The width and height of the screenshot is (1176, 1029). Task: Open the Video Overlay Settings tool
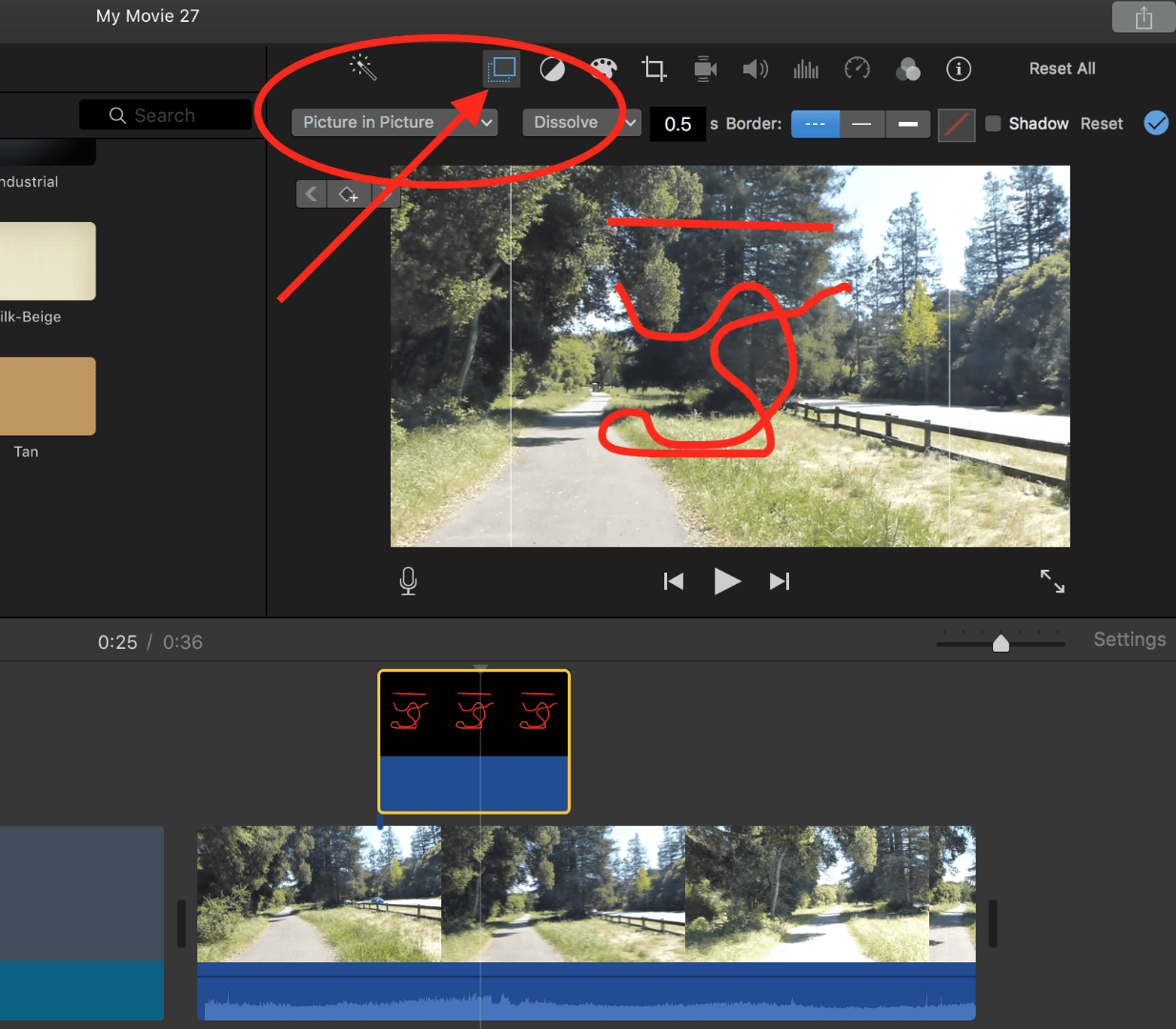point(500,69)
